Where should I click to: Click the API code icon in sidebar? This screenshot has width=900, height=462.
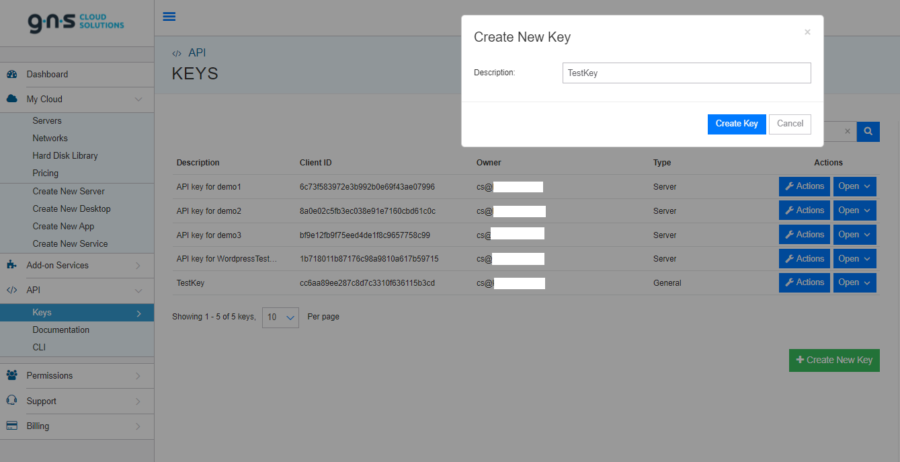point(11,290)
